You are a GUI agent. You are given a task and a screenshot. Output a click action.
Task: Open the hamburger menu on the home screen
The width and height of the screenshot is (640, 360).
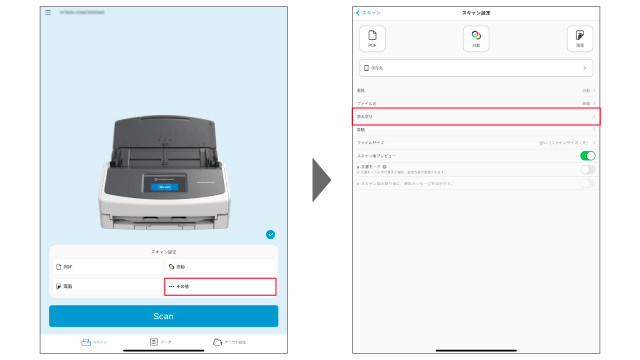[x=48, y=13]
